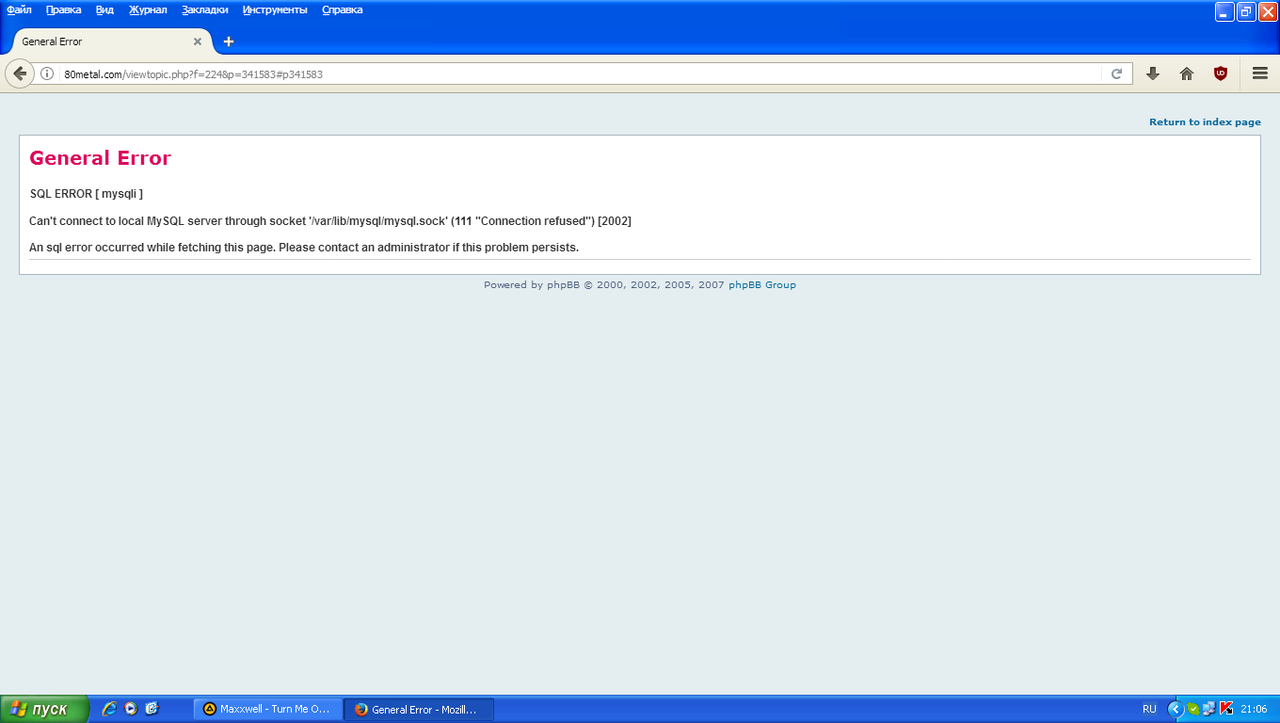Open the Журнал menu

148,10
